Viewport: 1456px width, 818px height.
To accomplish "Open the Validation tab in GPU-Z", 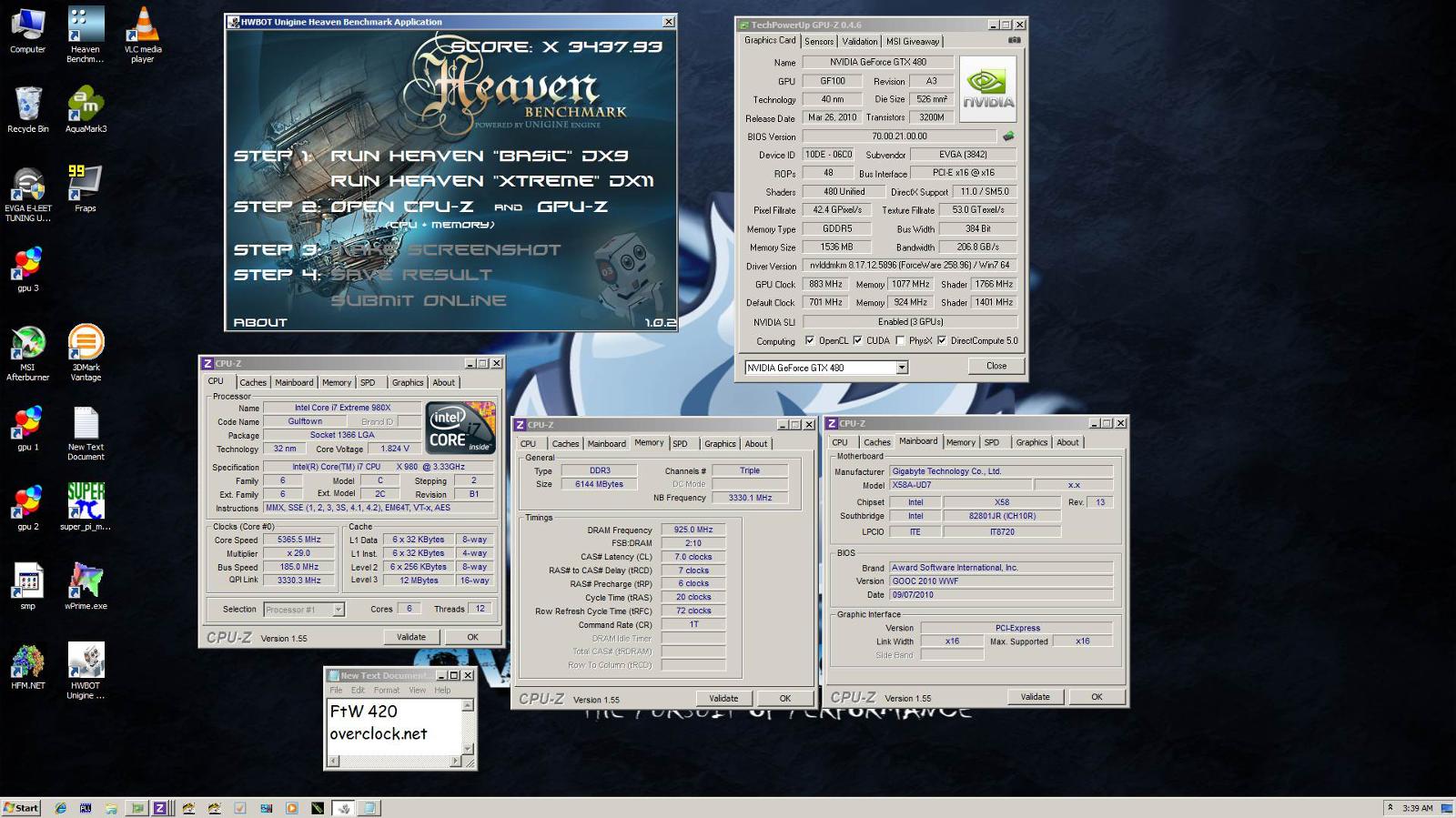I will click(860, 42).
